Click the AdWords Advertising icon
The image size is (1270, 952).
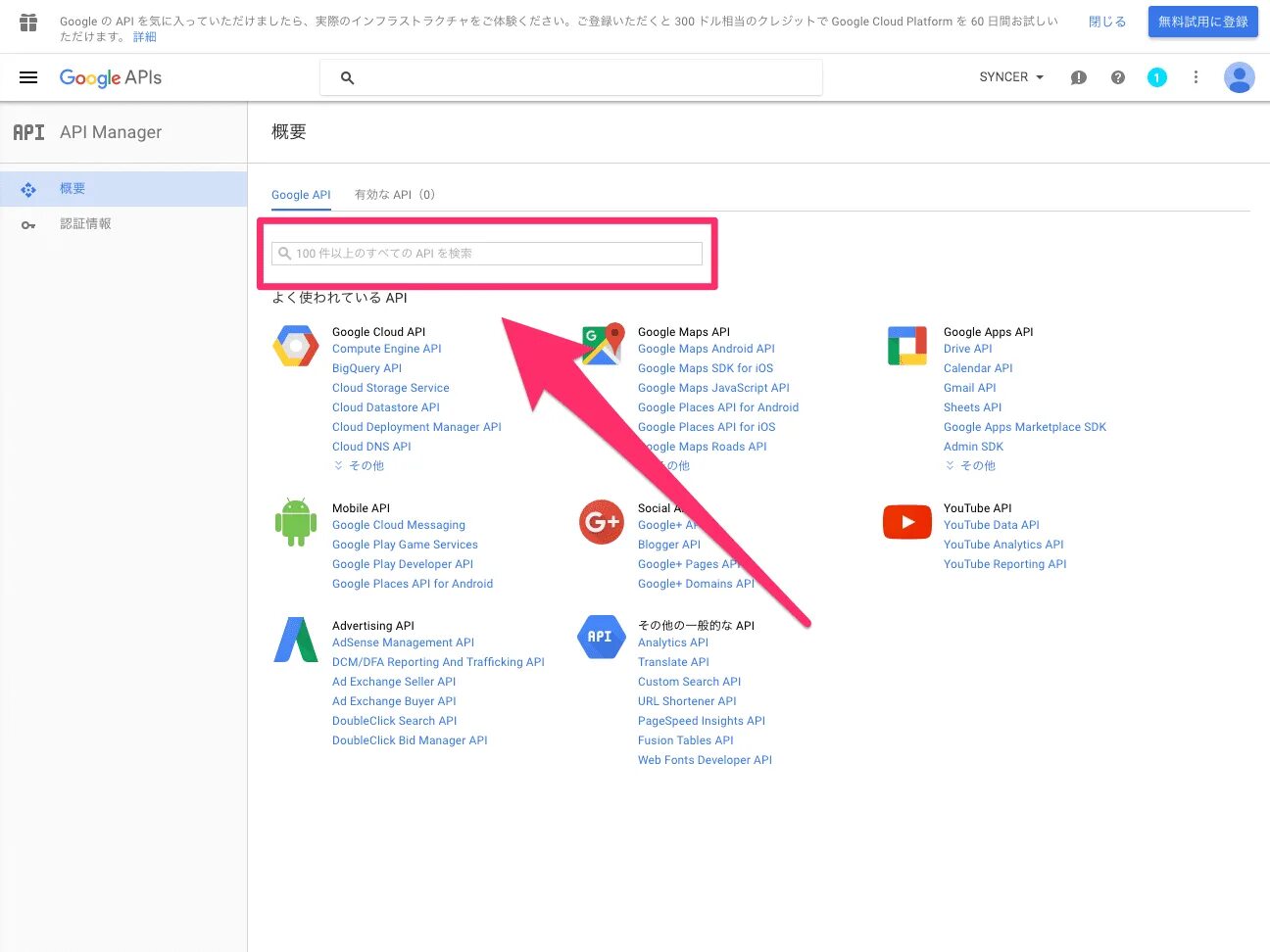(296, 640)
